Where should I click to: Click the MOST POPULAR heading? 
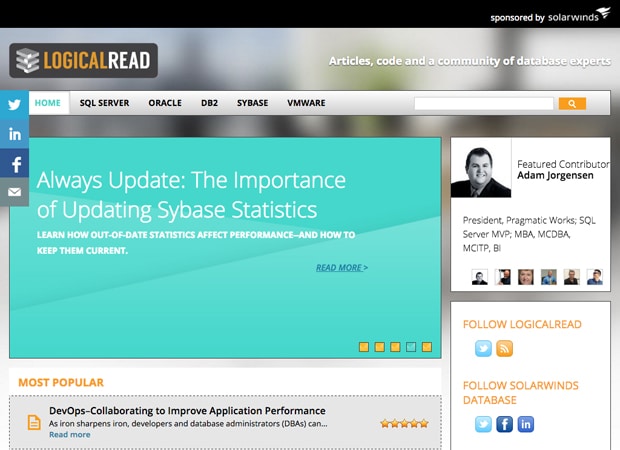coord(61,382)
